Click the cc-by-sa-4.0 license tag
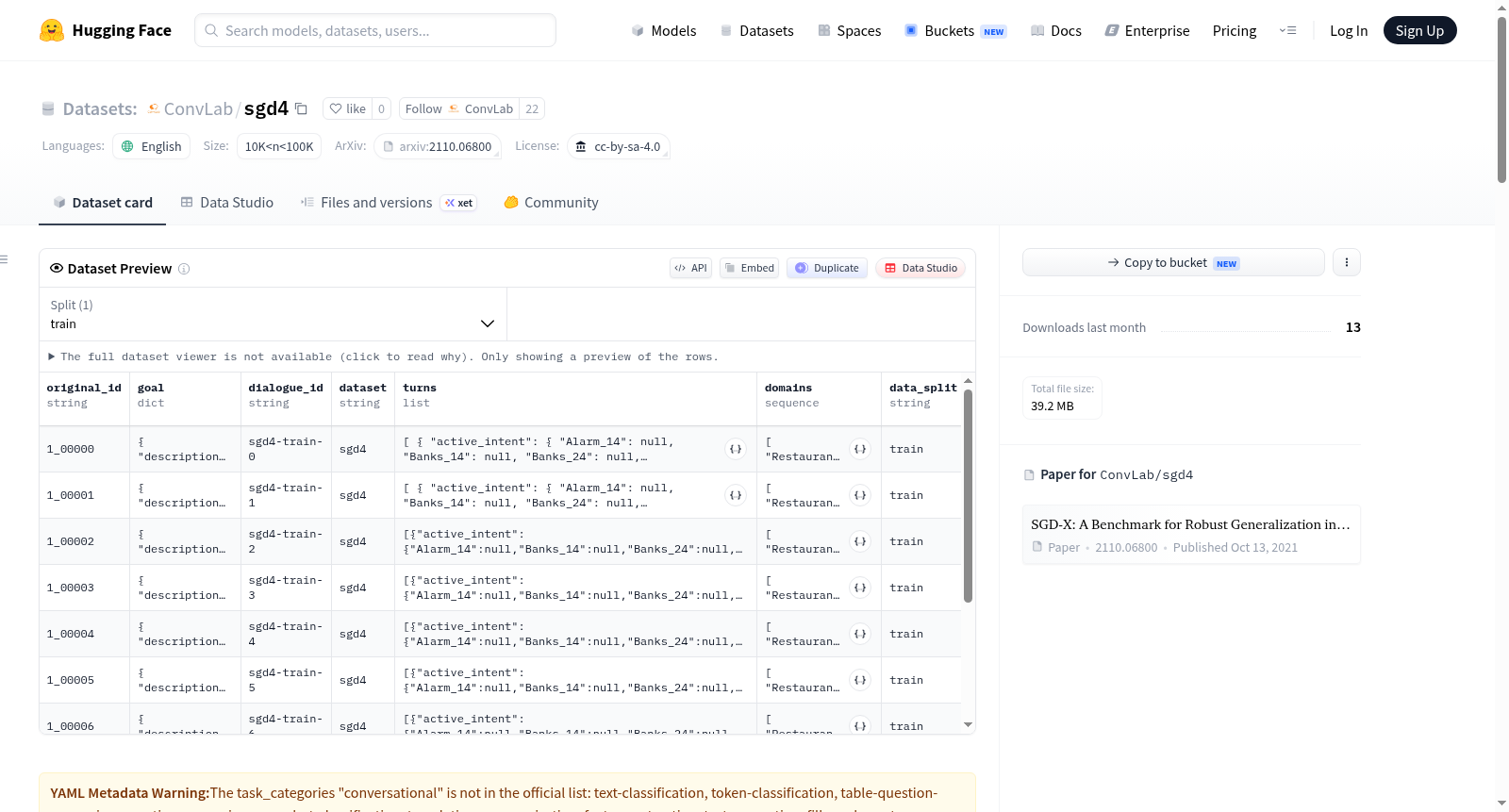The height and width of the screenshot is (812, 1509). click(619, 146)
